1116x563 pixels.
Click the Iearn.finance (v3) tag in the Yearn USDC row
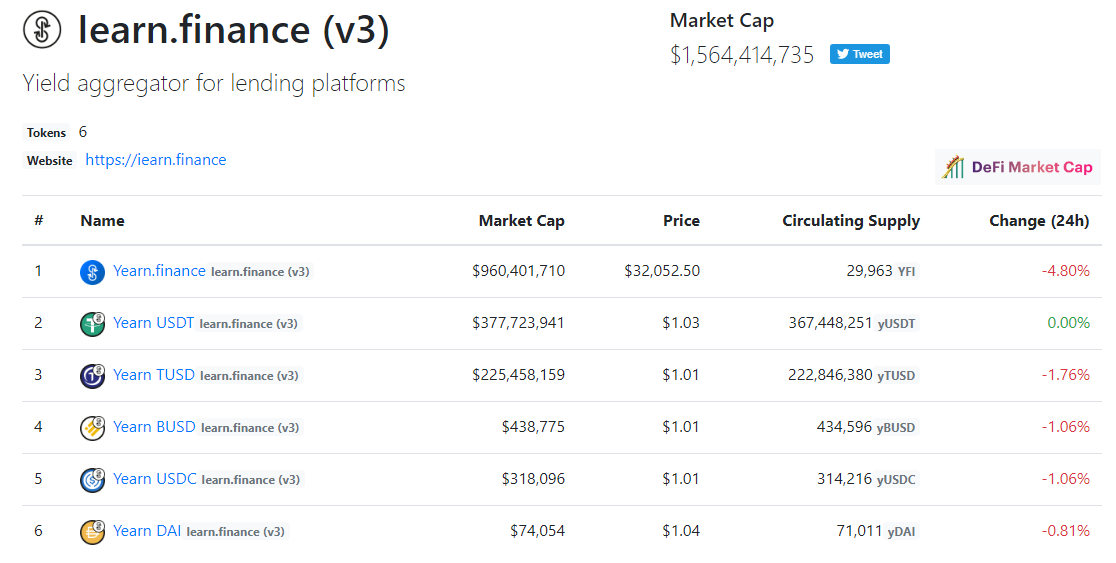(251, 480)
